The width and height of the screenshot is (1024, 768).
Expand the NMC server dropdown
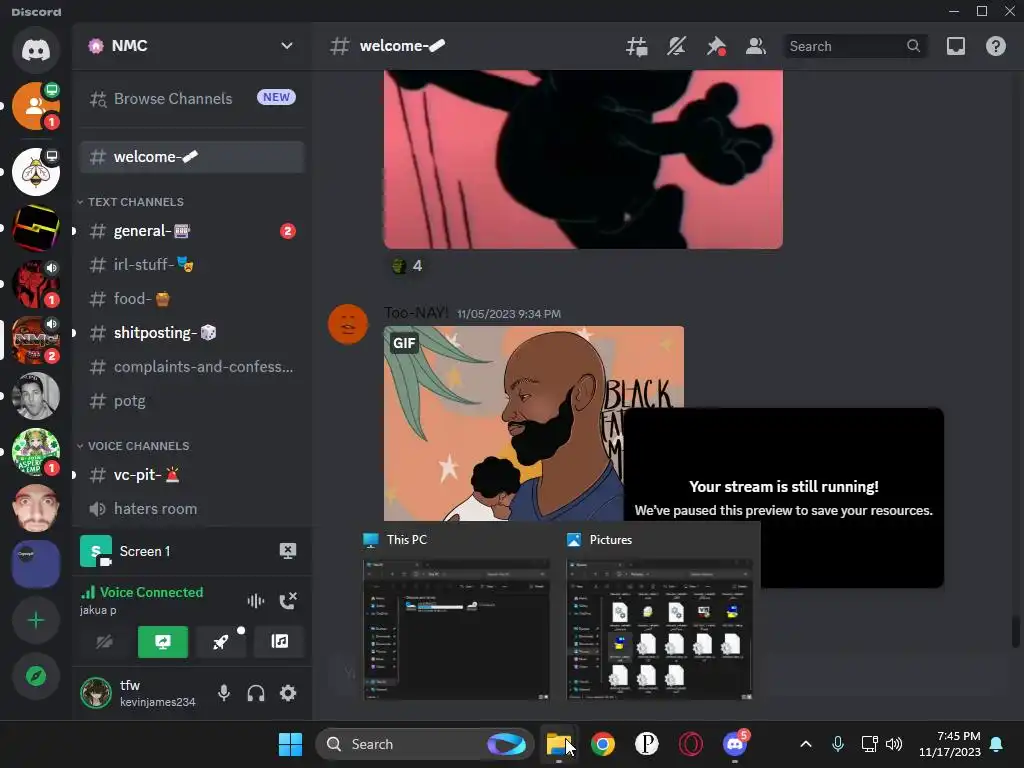pyautogui.click(x=287, y=46)
